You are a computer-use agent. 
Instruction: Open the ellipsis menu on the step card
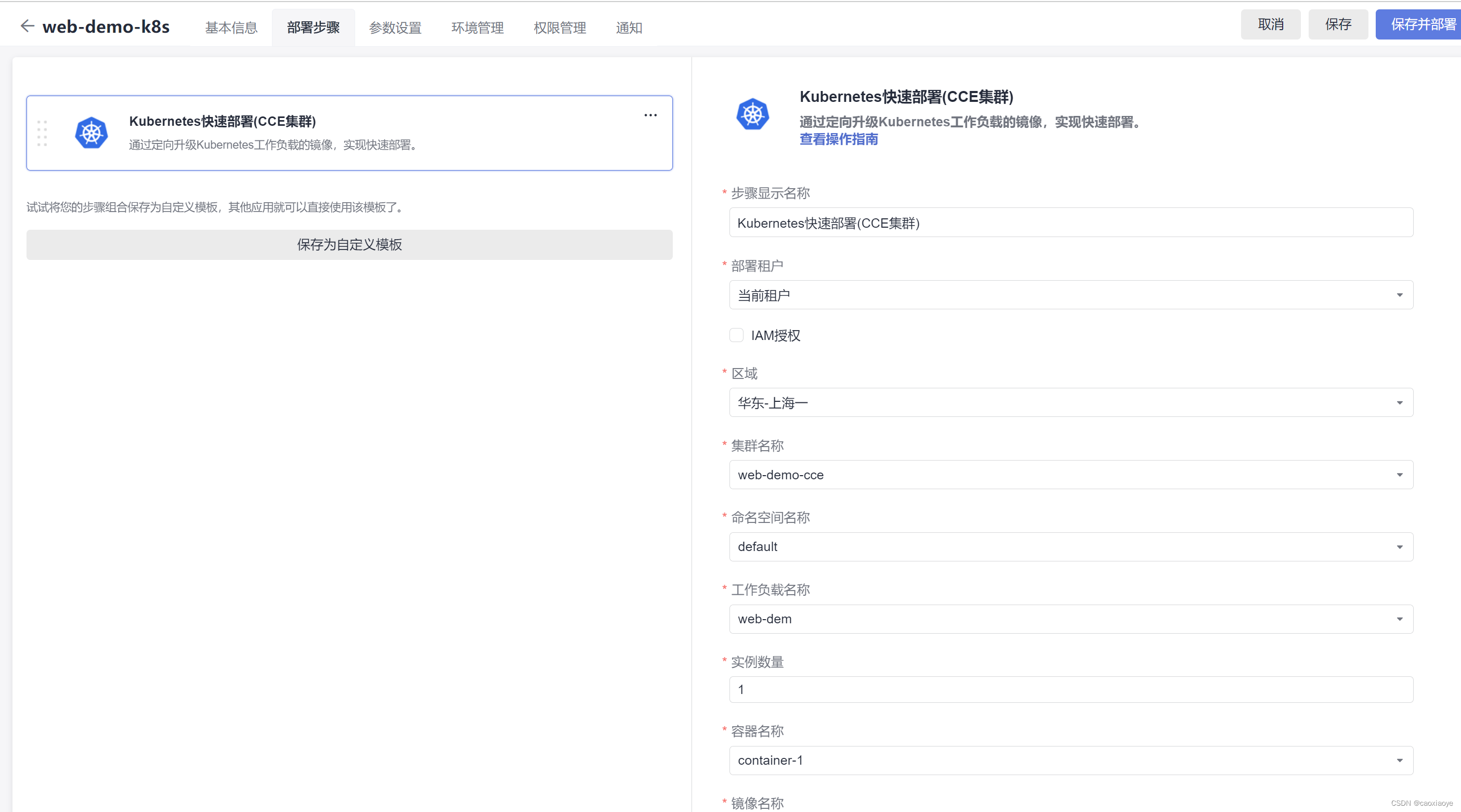click(650, 115)
